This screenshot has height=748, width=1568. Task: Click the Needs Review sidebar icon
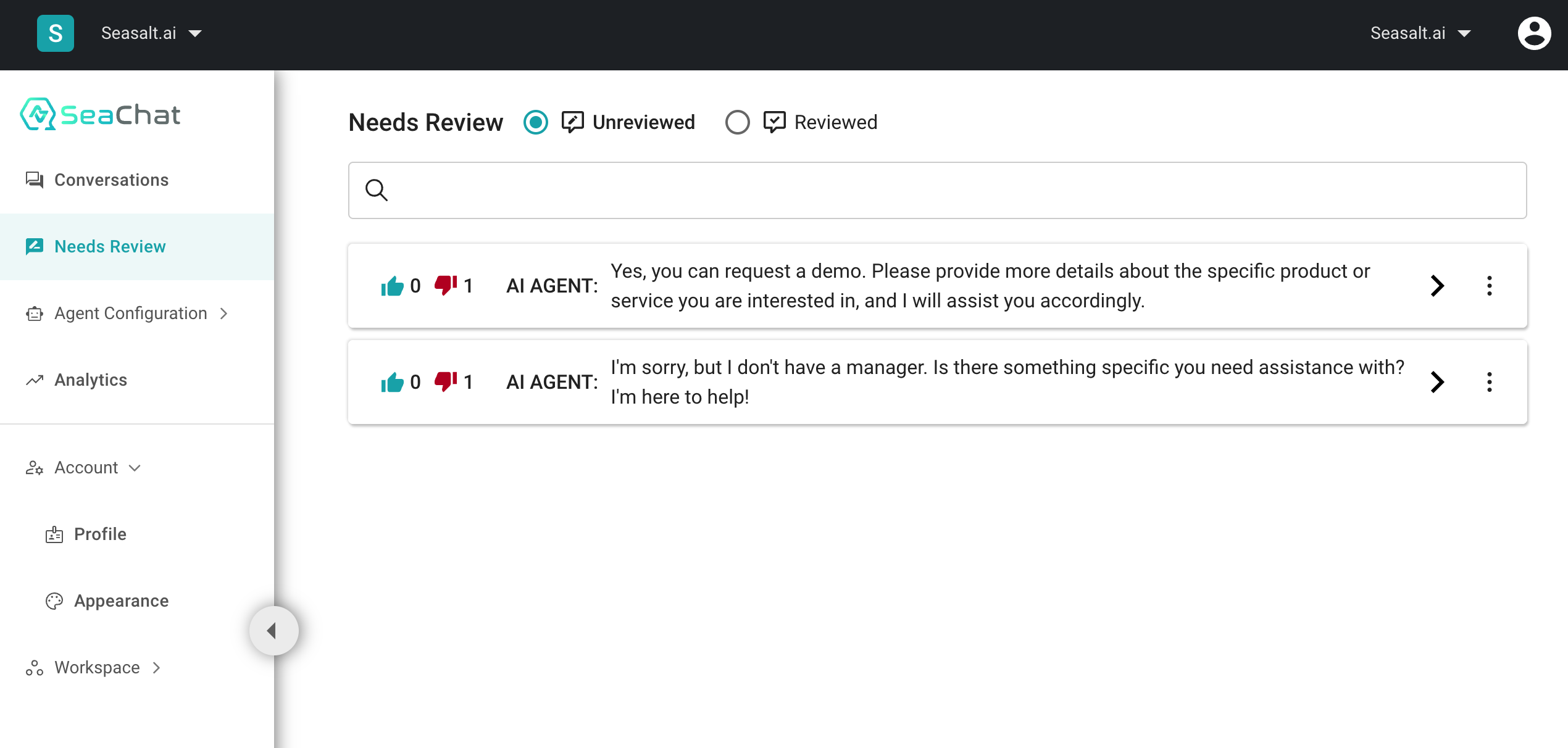(x=34, y=246)
